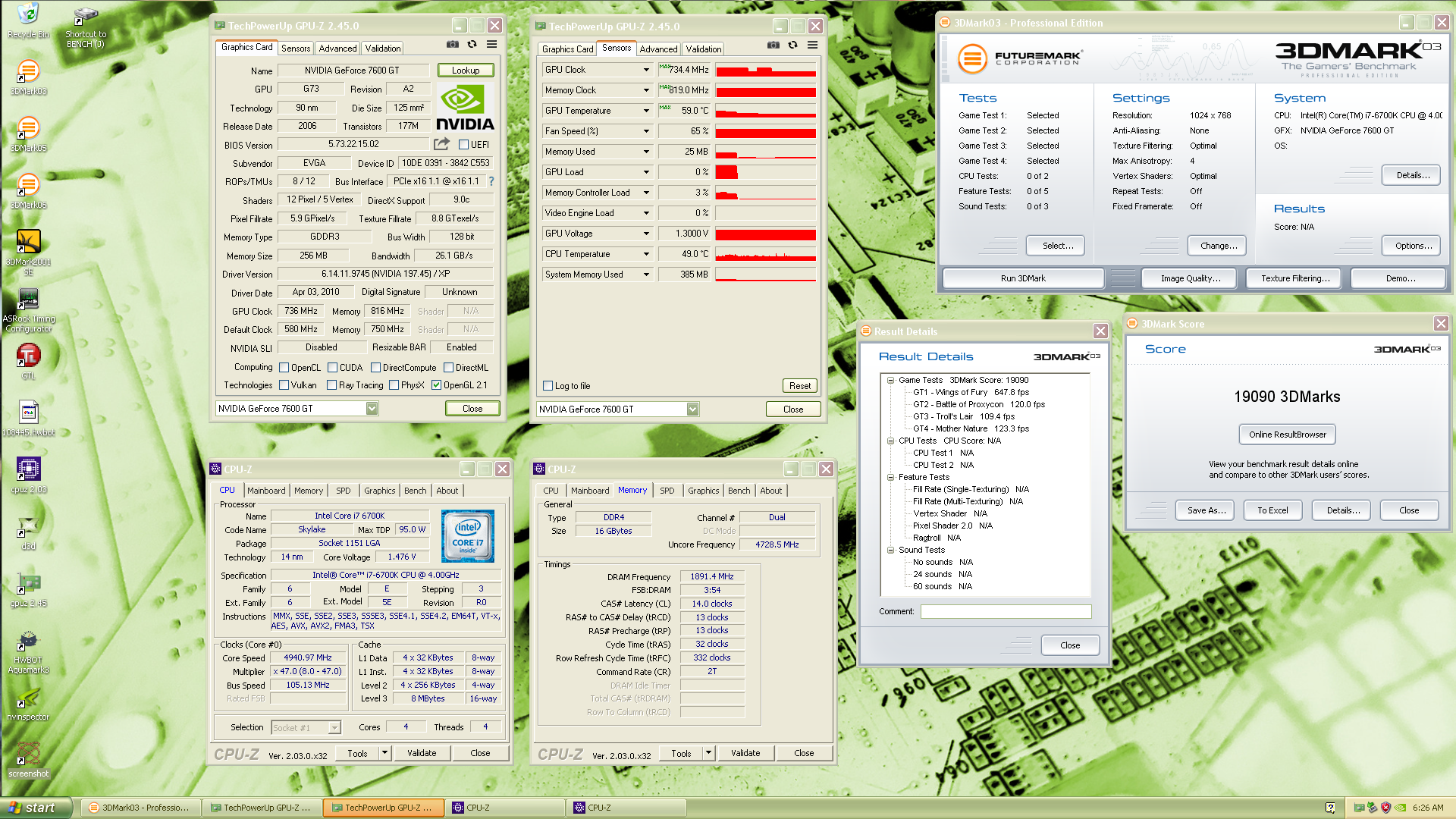Toggle the Ray Tracing checkbox
1456x819 pixels.
[x=331, y=385]
